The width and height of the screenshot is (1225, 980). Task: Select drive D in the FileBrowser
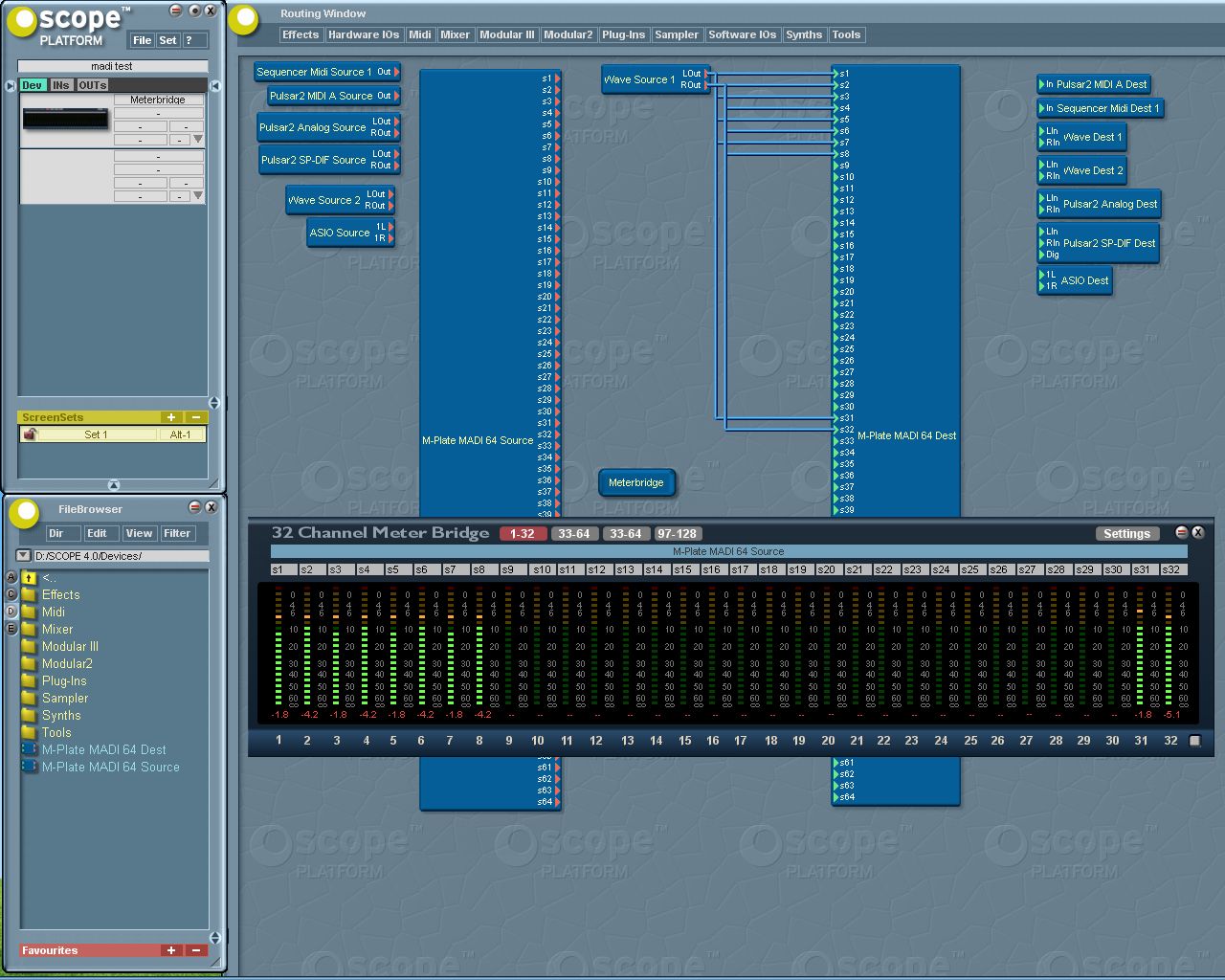click(x=11, y=612)
